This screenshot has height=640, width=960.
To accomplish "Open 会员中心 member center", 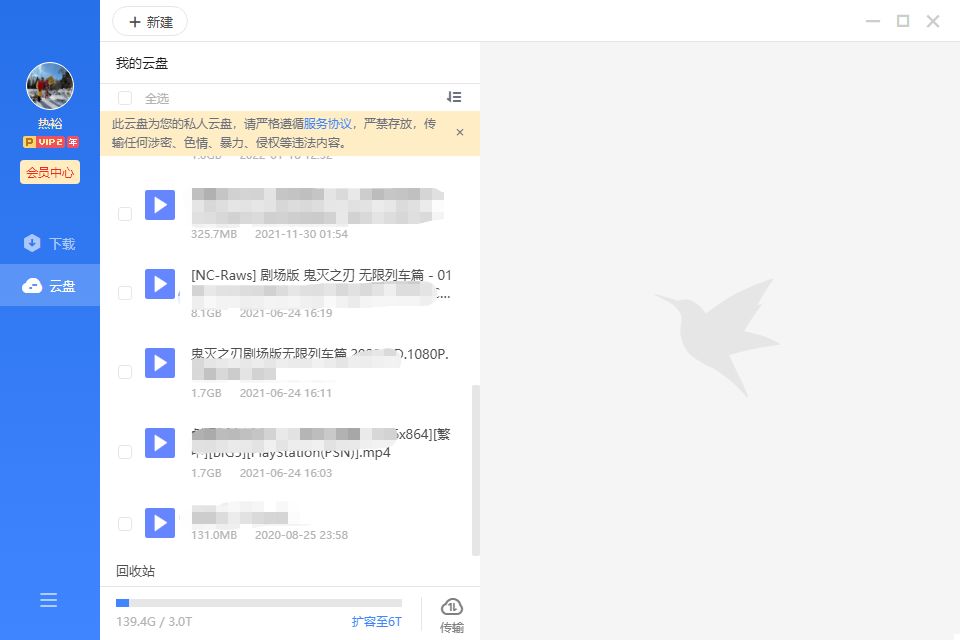I will click(50, 172).
